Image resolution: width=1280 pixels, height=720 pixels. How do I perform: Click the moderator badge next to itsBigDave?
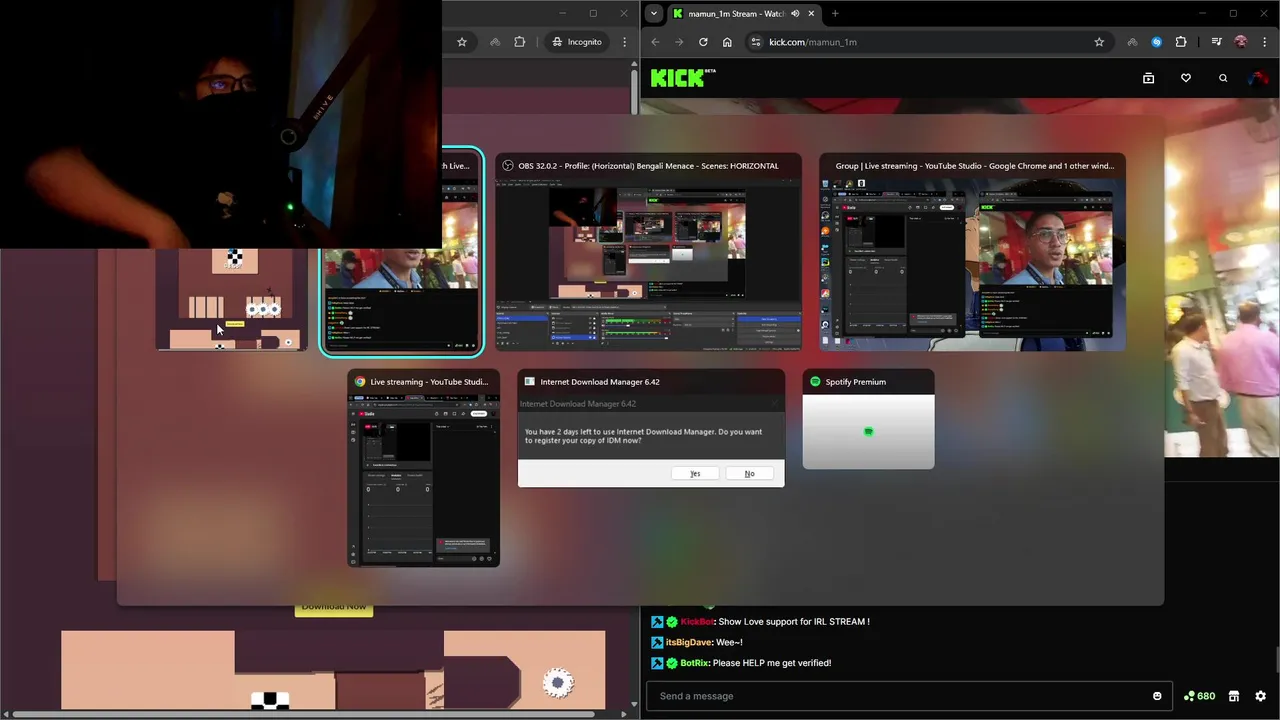pos(657,642)
